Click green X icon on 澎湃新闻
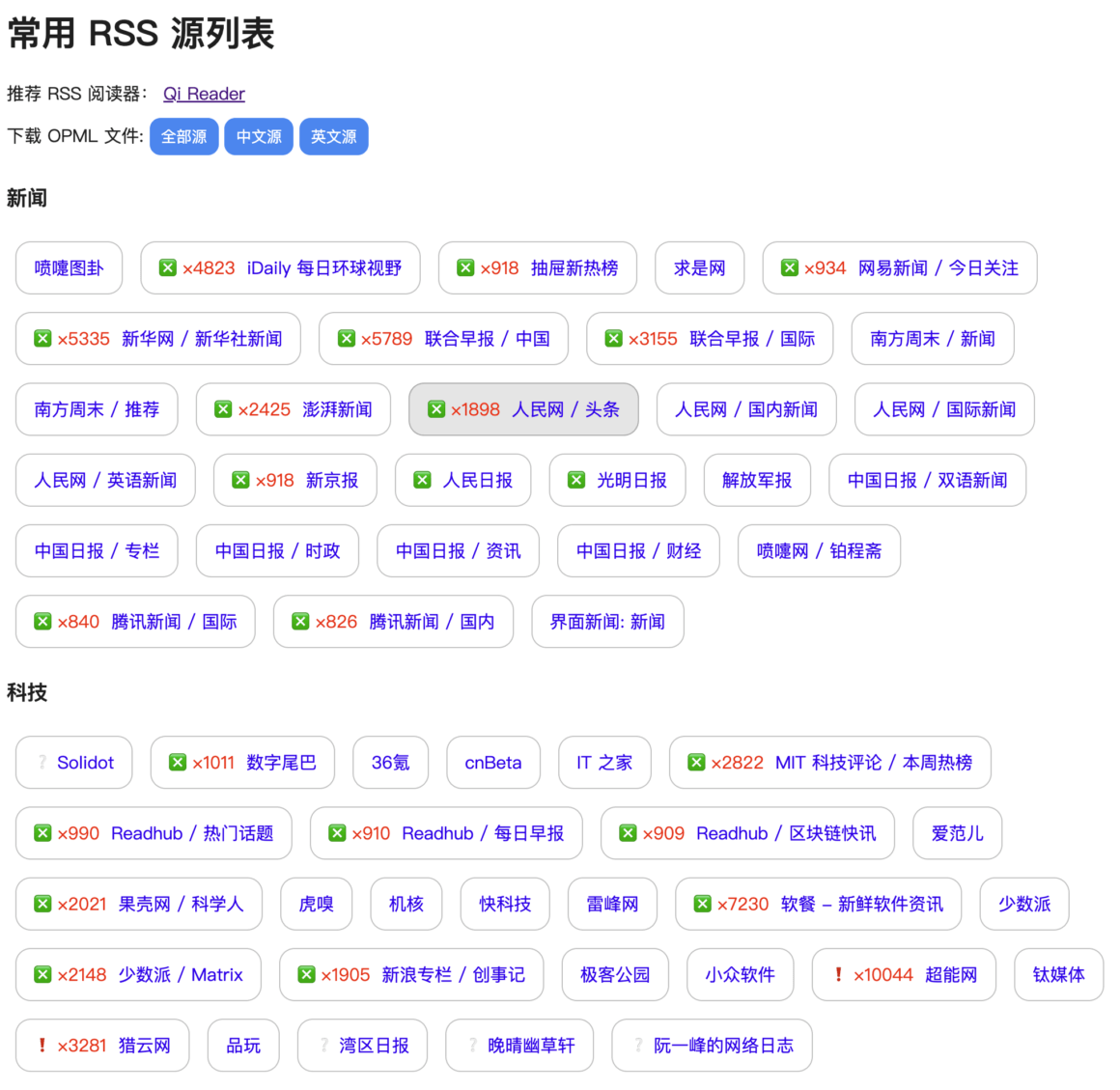The image size is (1120, 1090). tap(223, 409)
